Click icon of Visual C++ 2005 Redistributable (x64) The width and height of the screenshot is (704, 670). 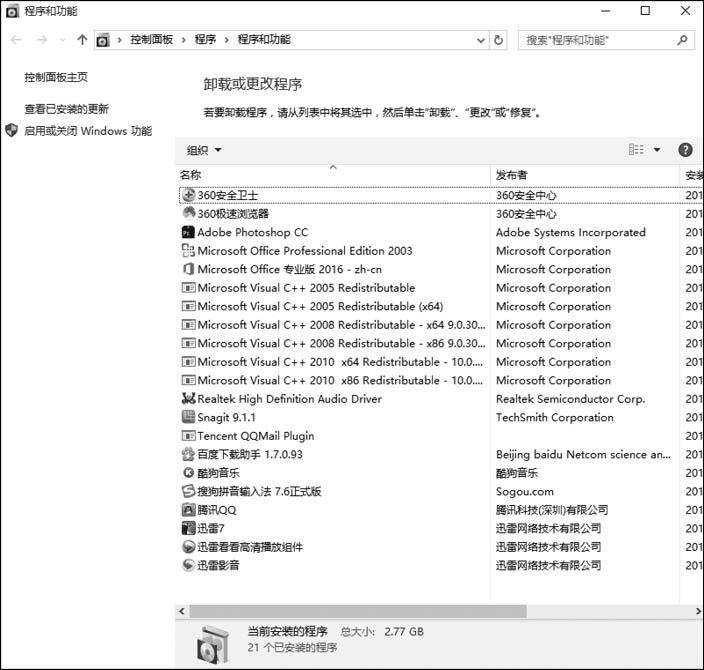coord(188,306)
